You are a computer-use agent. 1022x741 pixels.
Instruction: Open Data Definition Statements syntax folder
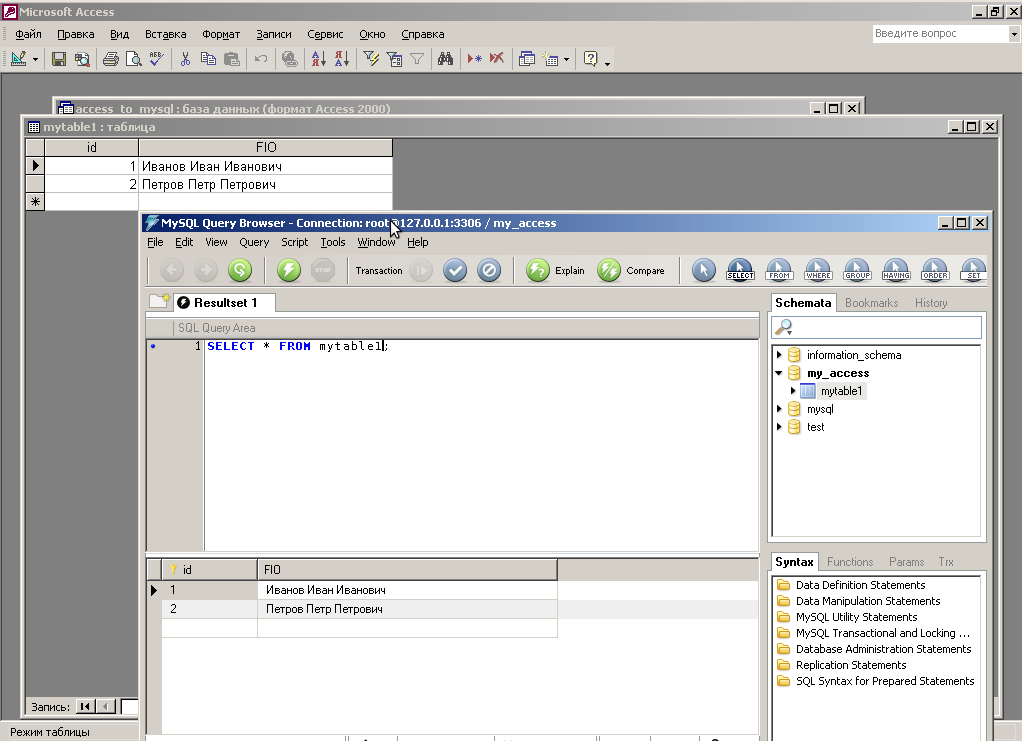[860, 585]
